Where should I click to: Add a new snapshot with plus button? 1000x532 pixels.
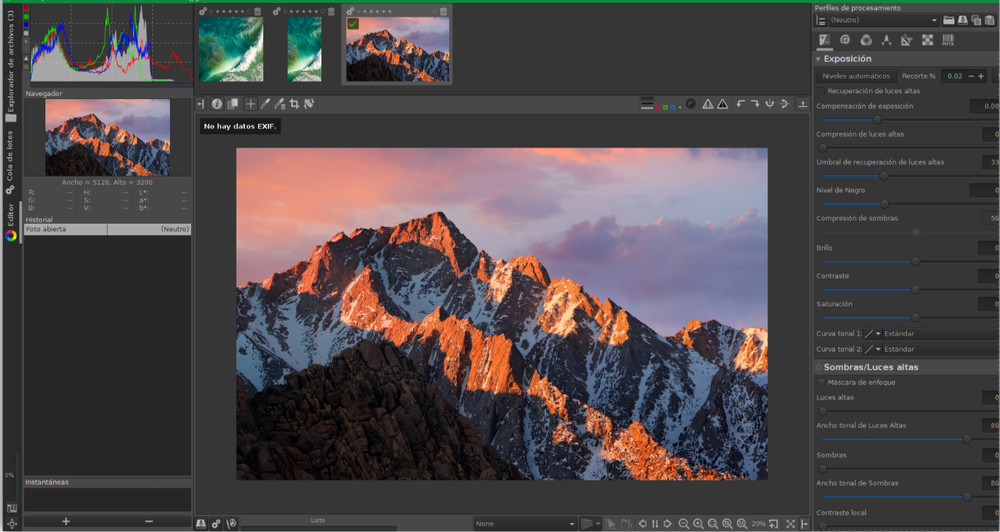tap(65, 522)
